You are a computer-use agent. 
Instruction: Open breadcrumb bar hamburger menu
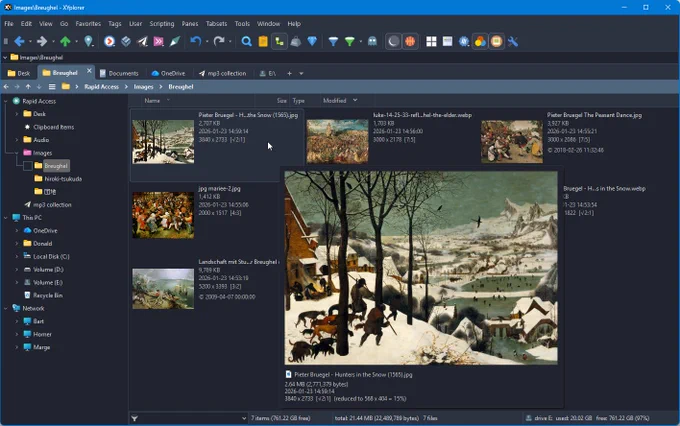52,87
